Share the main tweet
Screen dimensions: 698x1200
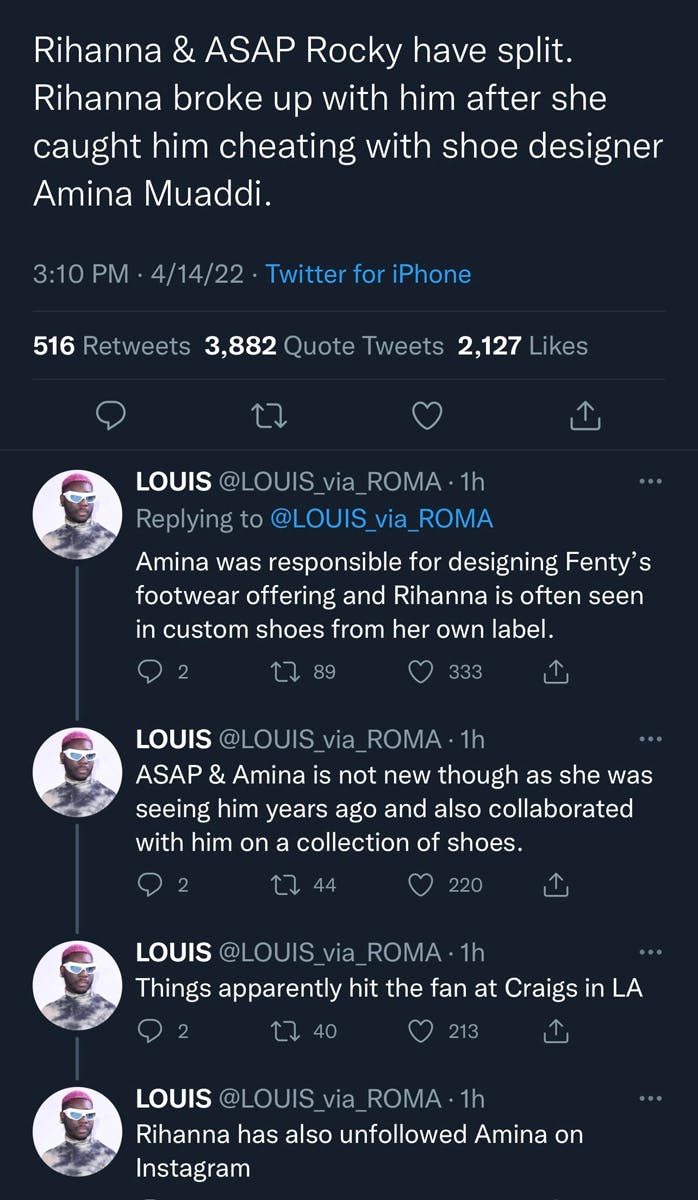pyautogui.click(x=584, y=415)
